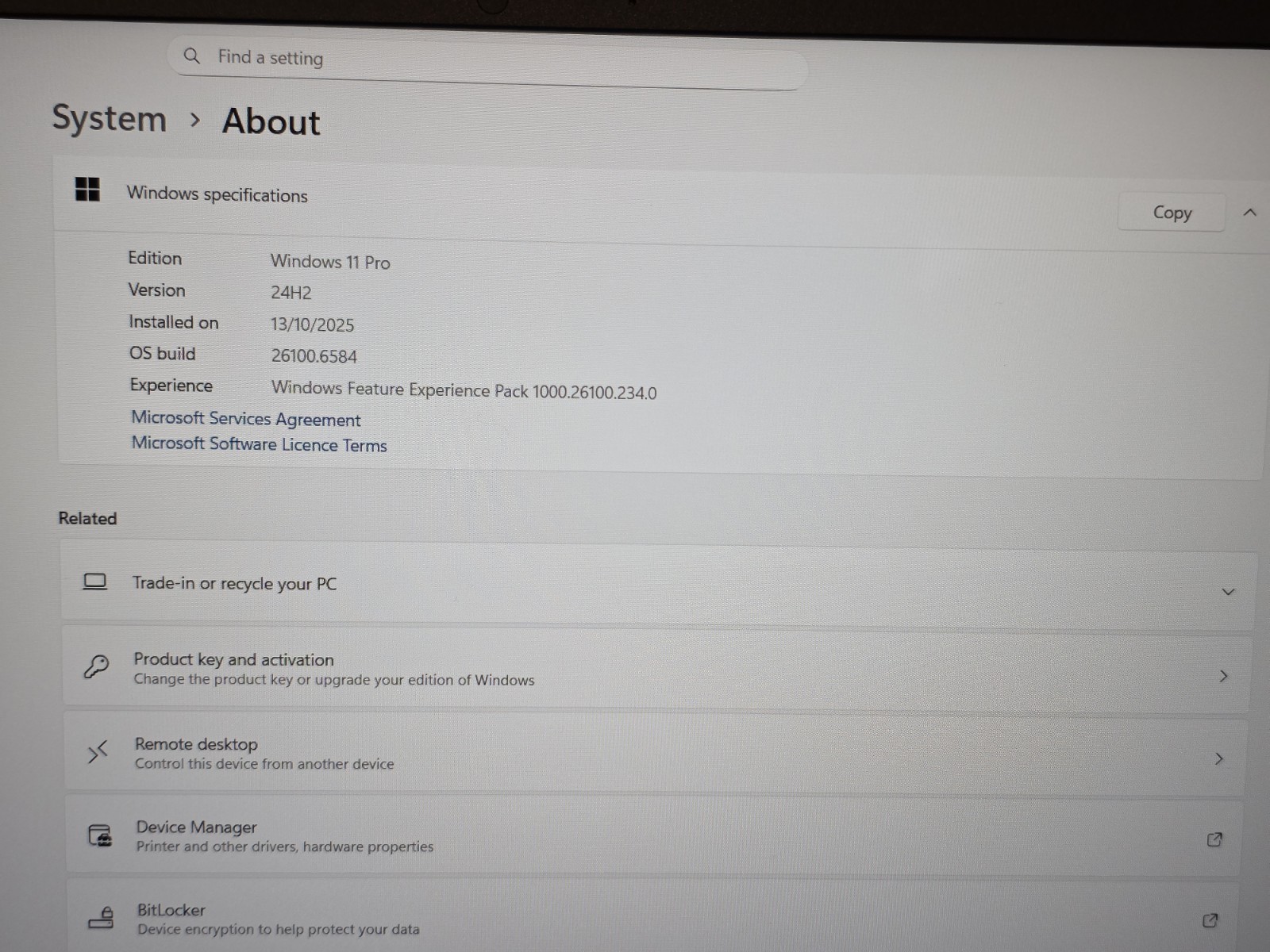Select the version value 24H2
The width and height of the screenshot is (1270, 952).
click(x=291, y=293)
